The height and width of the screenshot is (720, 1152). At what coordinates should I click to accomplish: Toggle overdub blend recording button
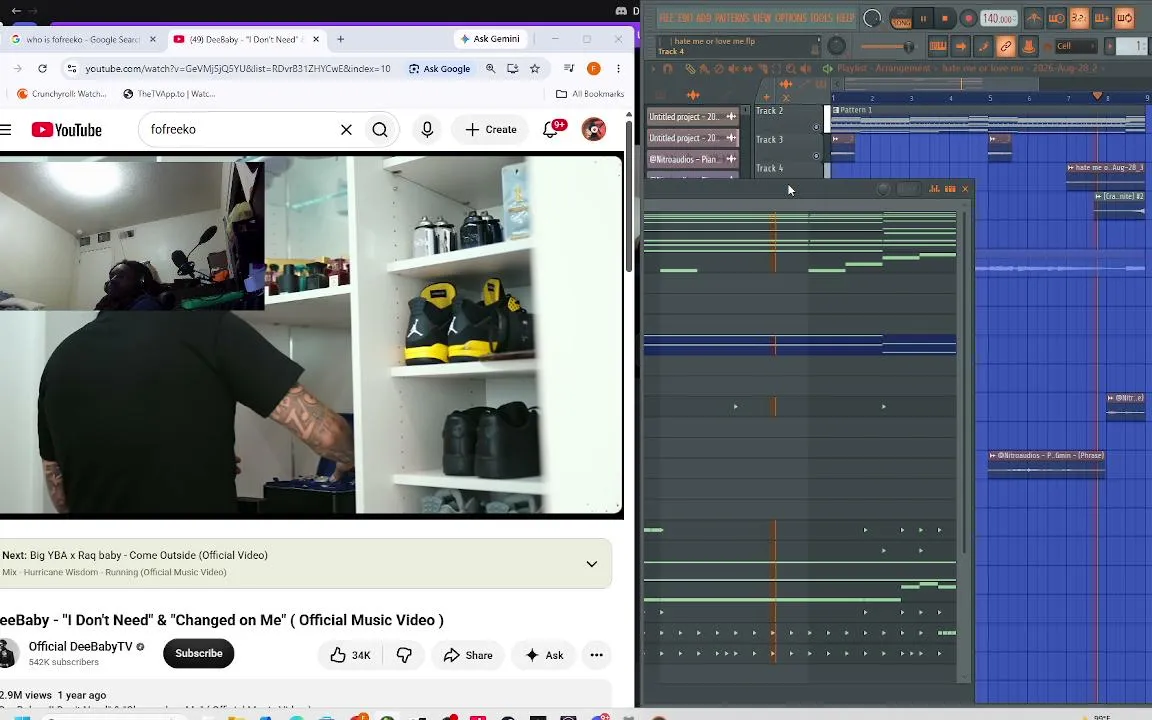pos(1101,18)
